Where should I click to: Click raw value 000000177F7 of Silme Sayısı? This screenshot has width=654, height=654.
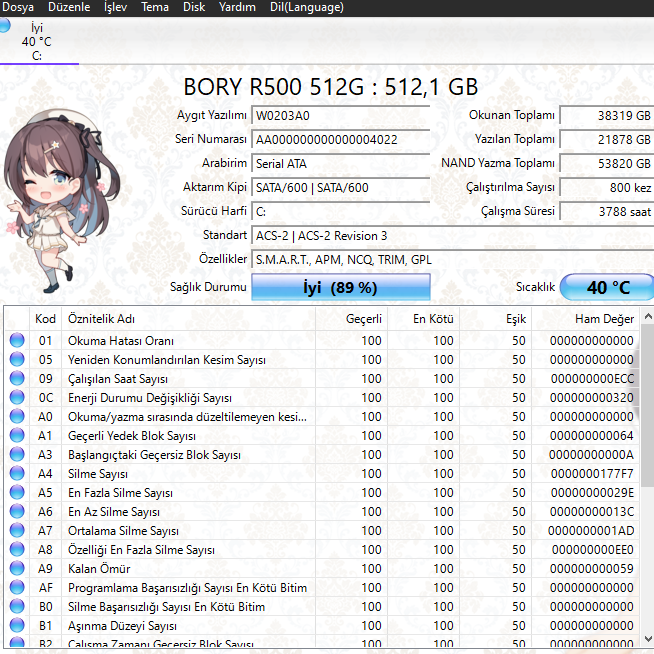[592, 474]
